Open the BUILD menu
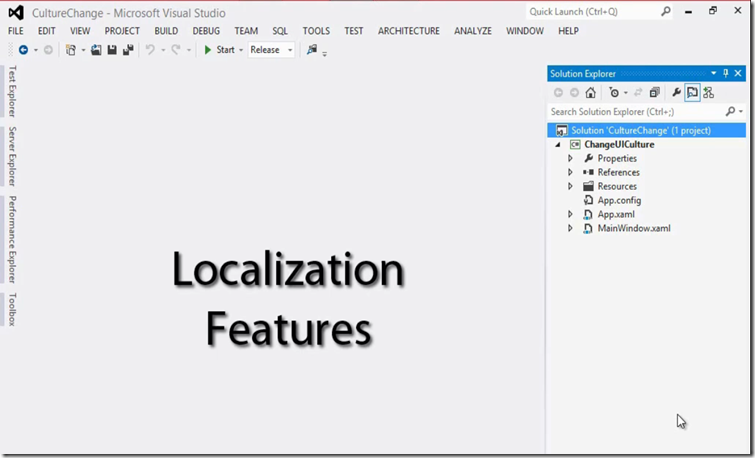The width and height of the screenshot is (755, 458). 166,31
